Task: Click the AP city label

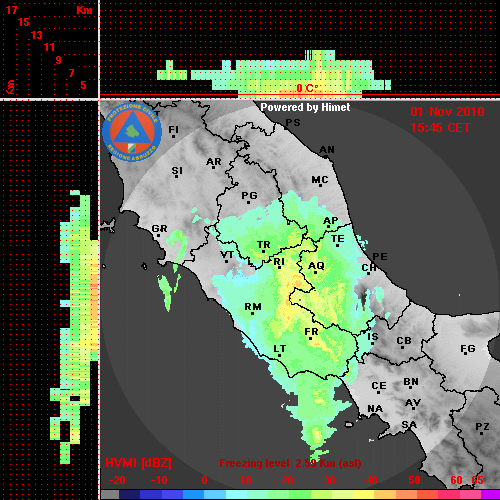Action: [x=330, y=221]
